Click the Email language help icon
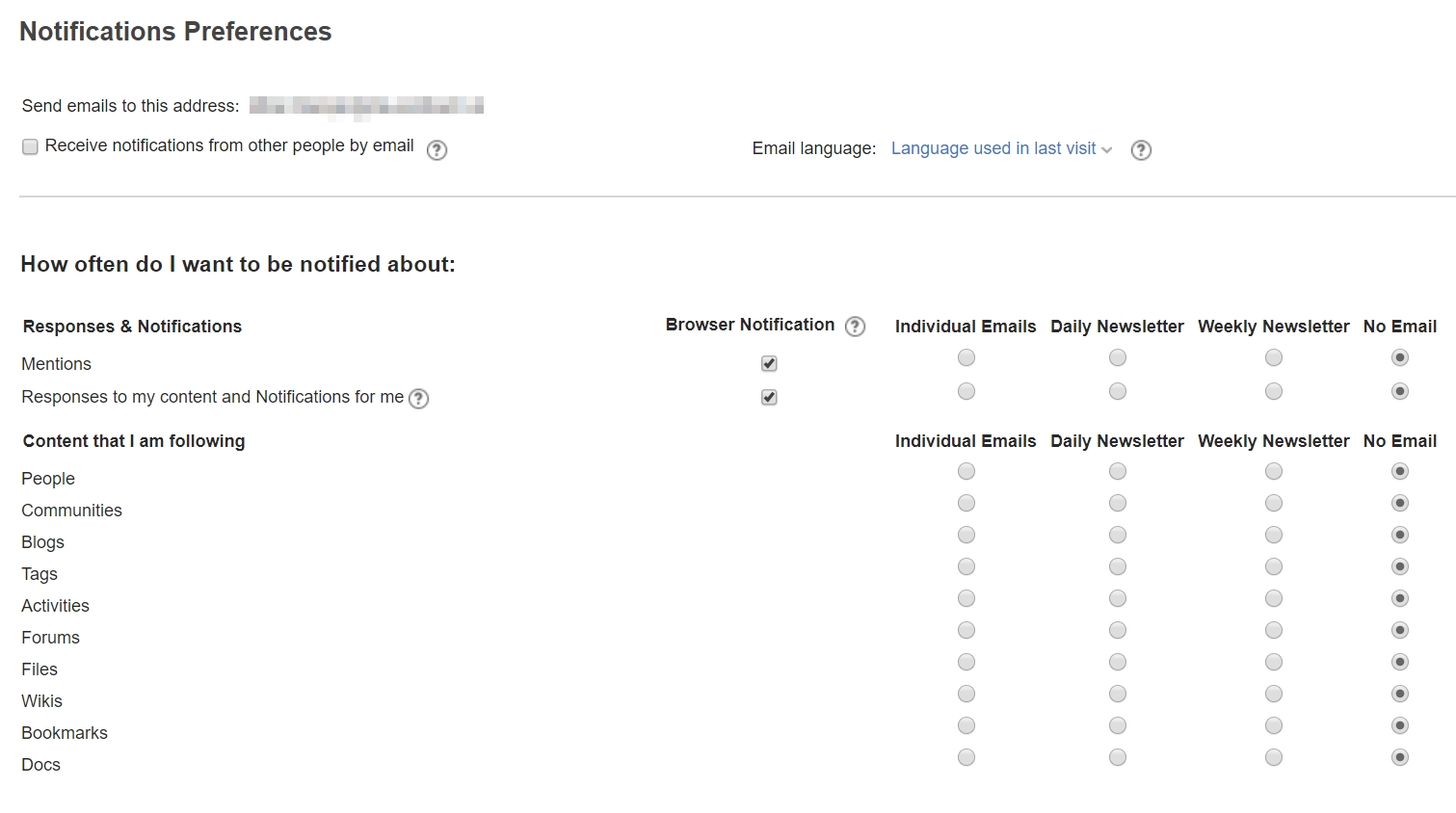 1141,149
